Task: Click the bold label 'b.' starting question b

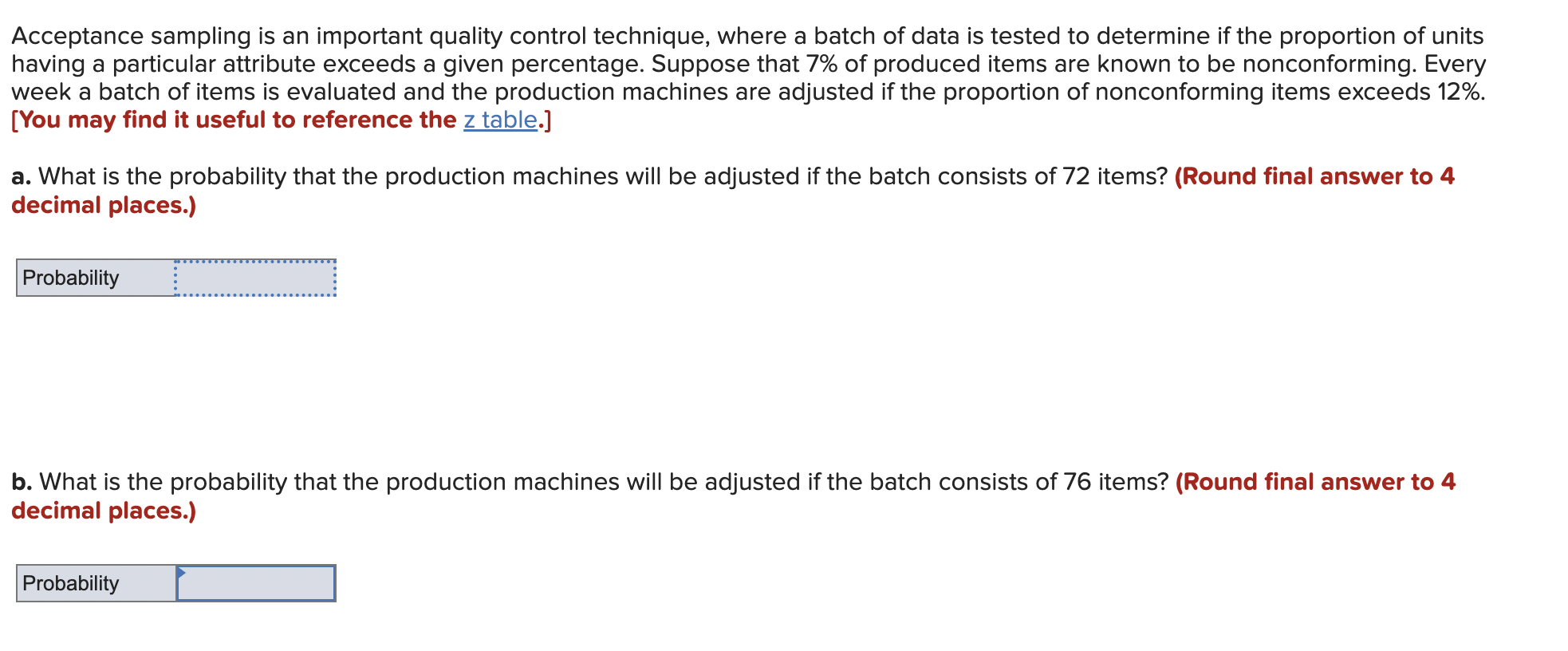Action: click(20, 482)
